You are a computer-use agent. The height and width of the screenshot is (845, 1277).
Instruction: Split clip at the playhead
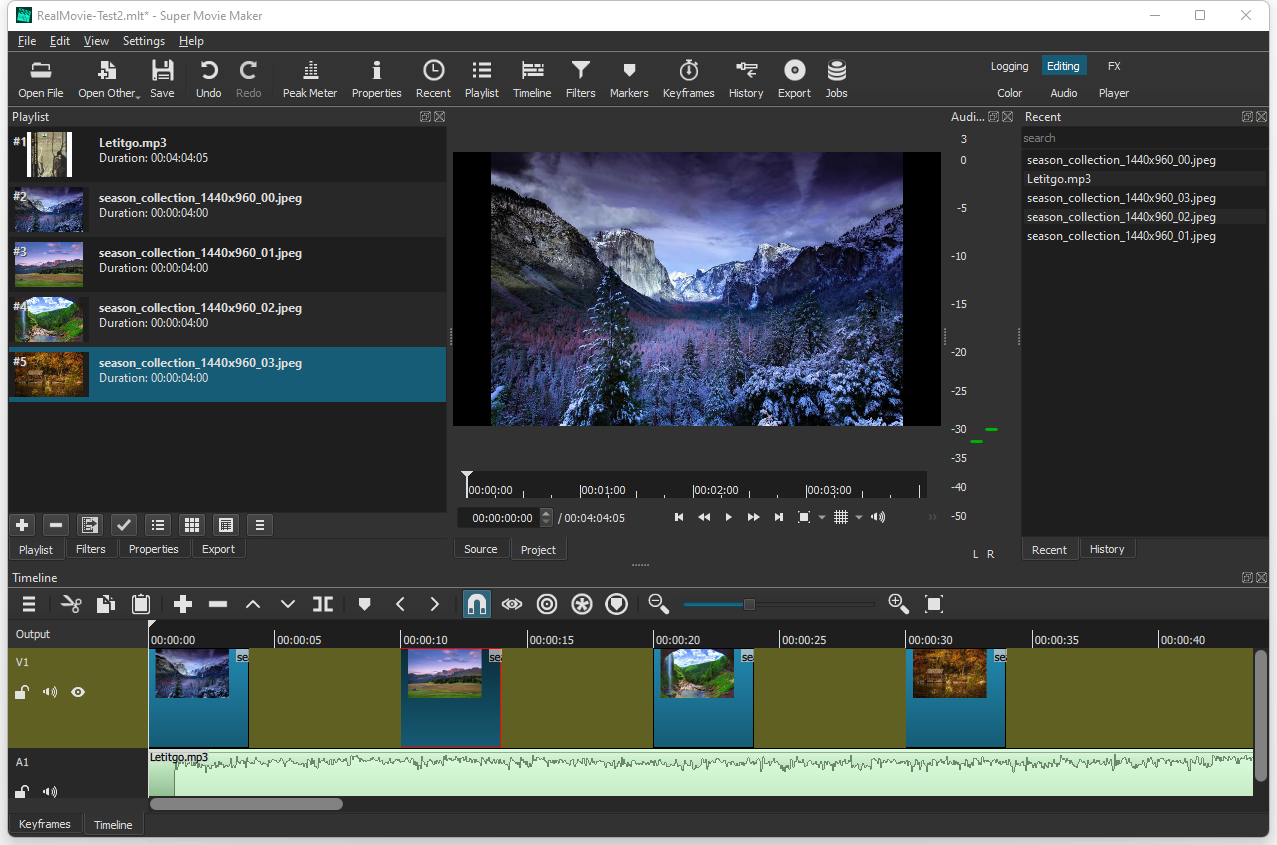322,604
